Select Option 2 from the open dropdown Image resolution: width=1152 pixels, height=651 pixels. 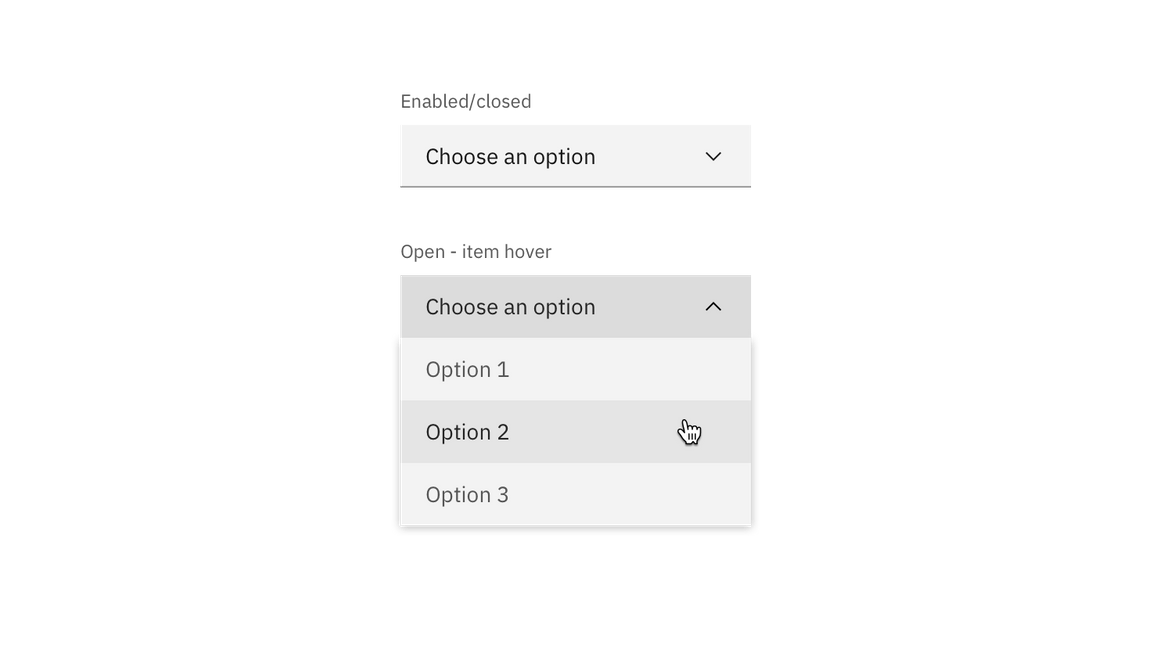coord(575,431)
